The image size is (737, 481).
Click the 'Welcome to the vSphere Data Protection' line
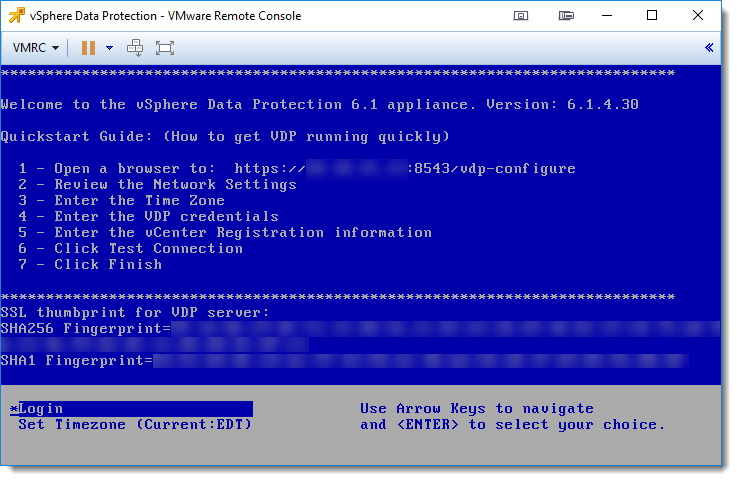click(x=320, y=104)
